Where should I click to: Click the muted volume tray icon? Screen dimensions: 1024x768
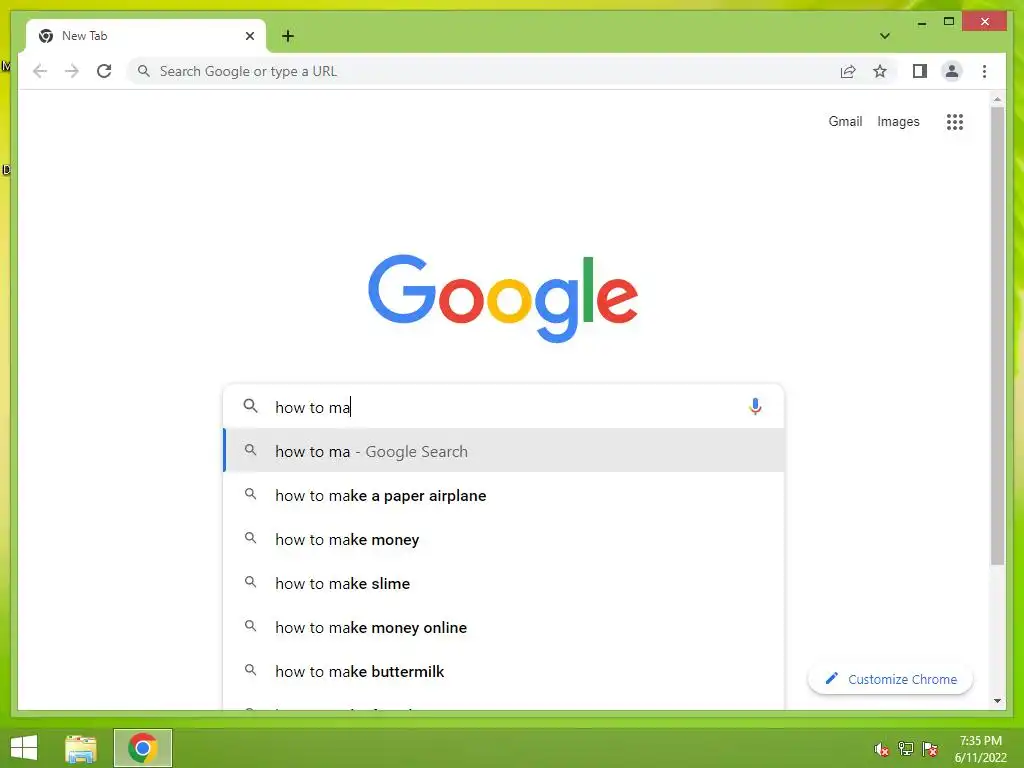(881, 749)
